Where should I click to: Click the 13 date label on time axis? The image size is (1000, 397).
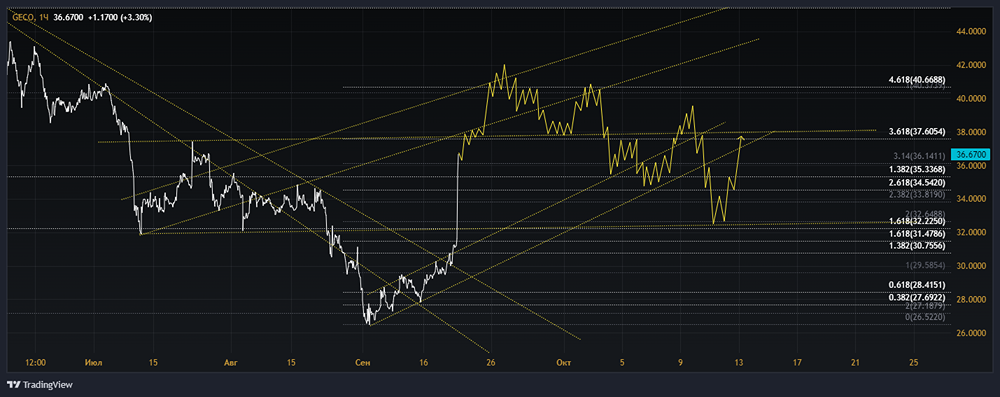point(739,363)
